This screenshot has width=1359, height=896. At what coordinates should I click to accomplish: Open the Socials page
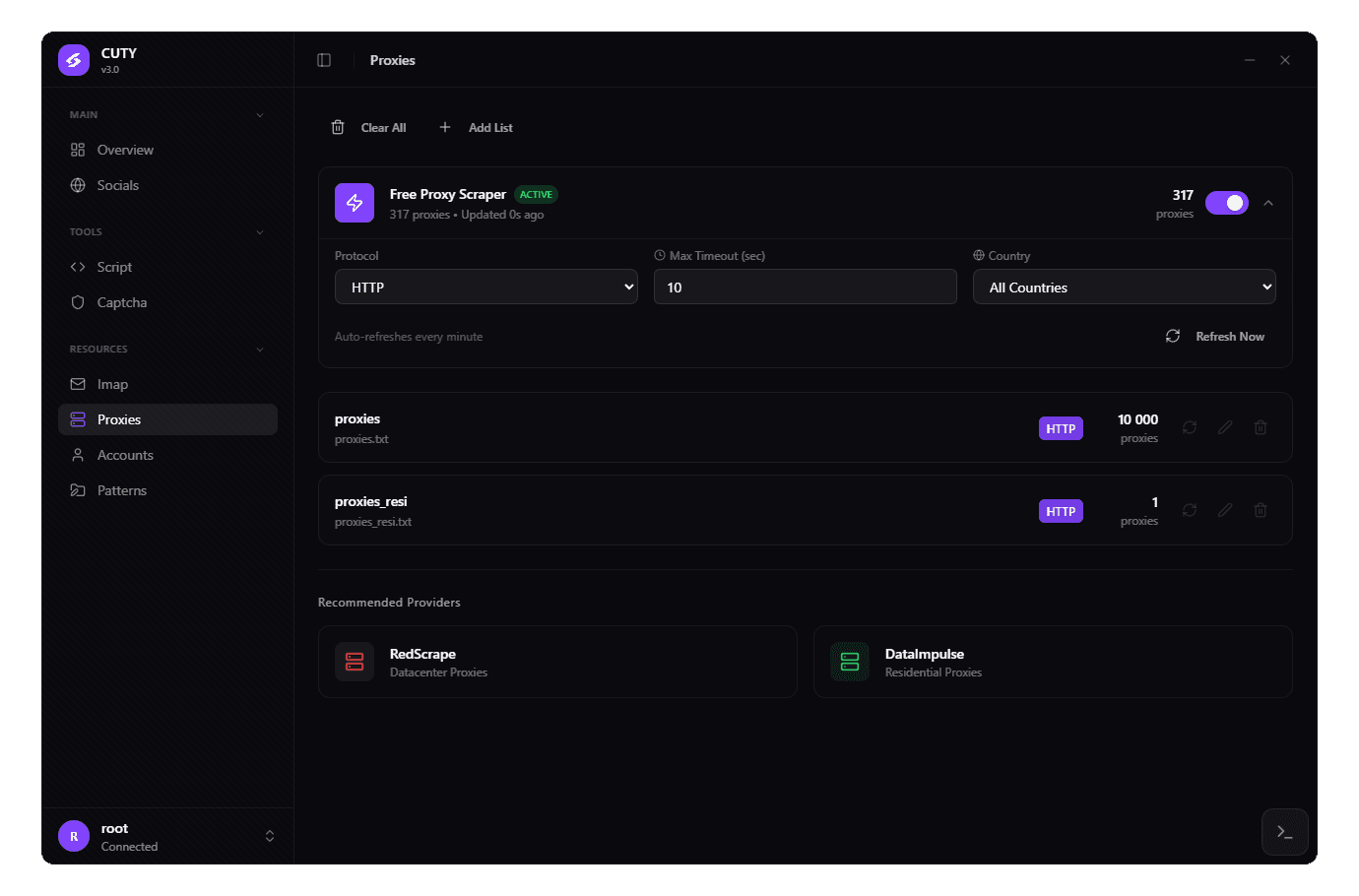click(x=117, y=185)
